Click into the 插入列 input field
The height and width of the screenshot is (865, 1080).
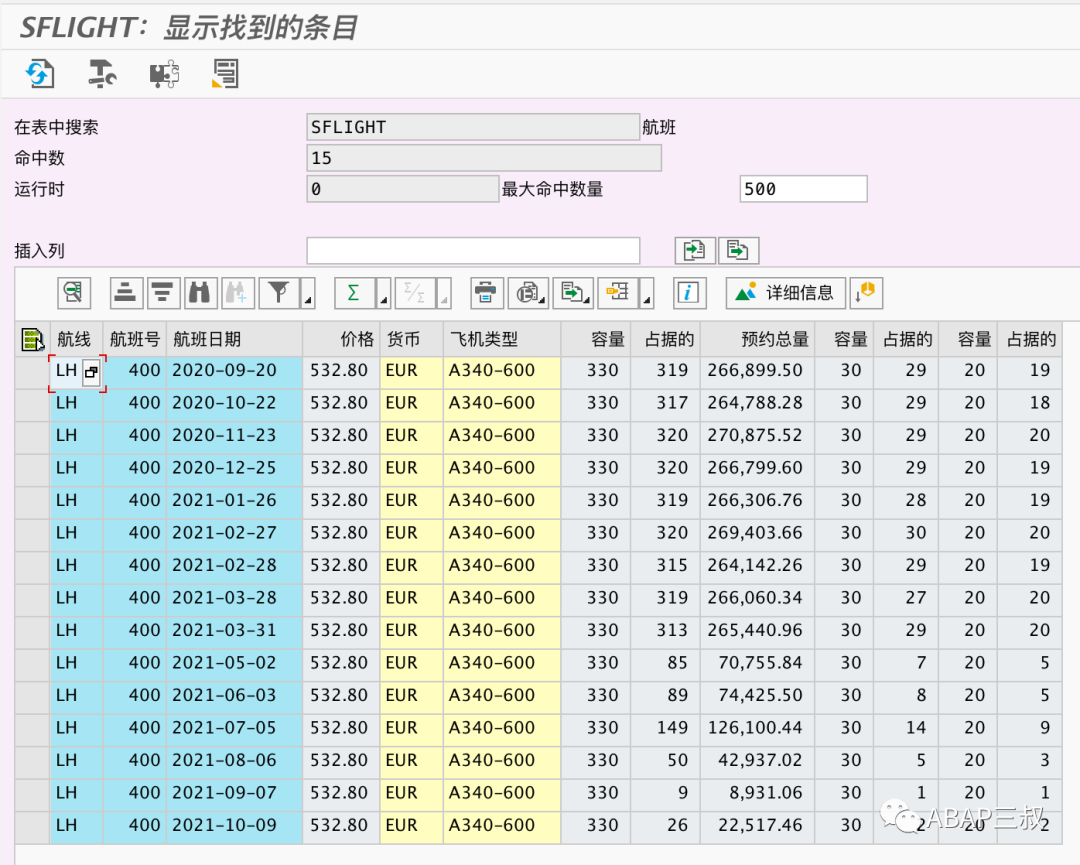[x=473, y=251]
